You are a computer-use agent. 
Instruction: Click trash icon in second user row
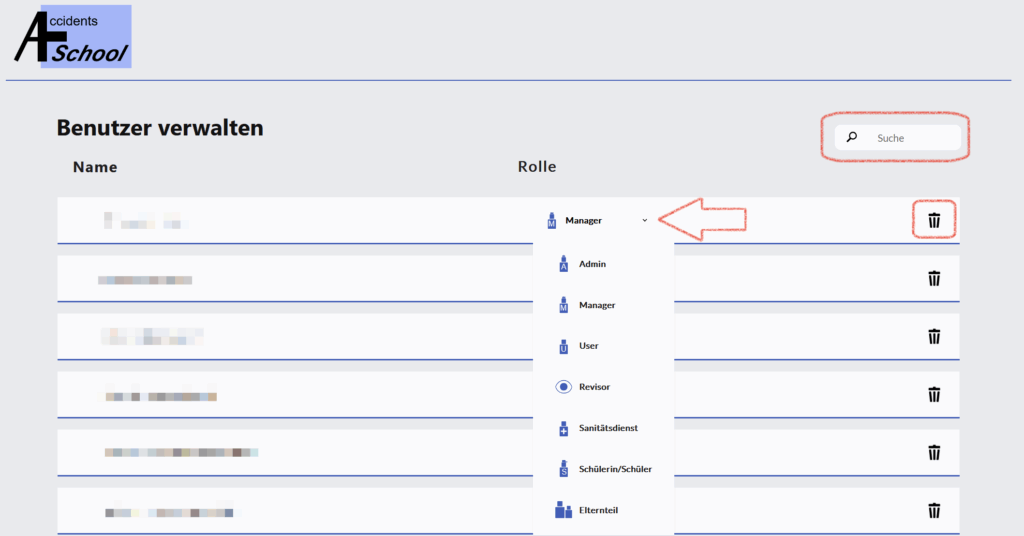pyautogui.click(x=934, y=279)
